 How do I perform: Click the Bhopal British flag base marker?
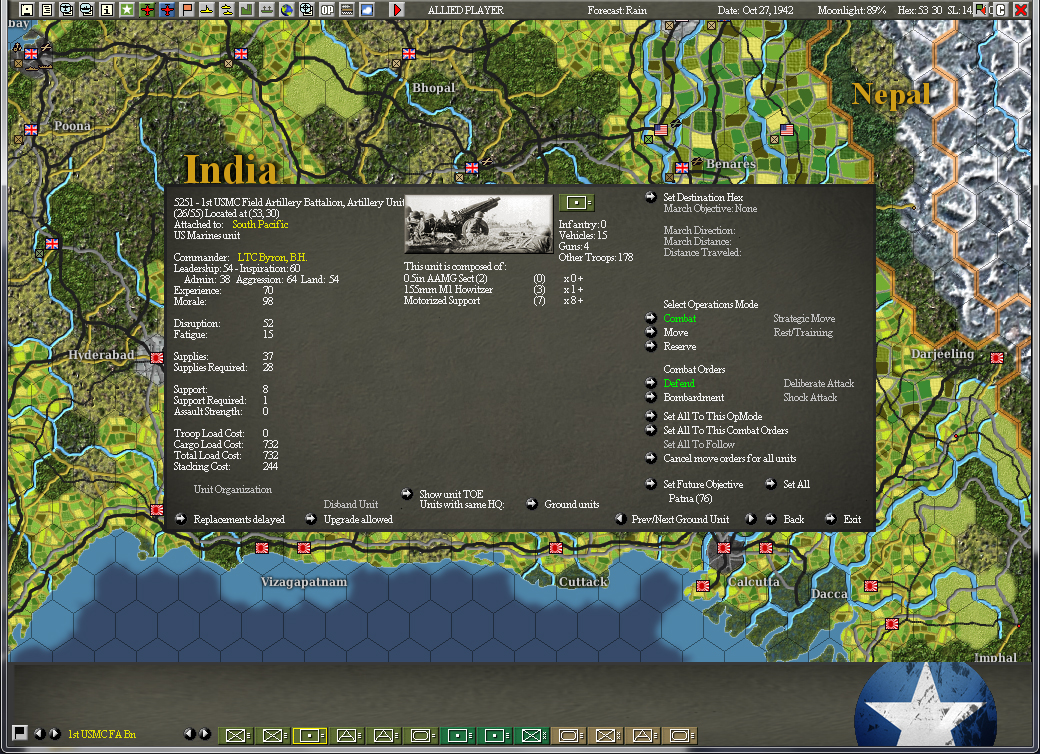pyautogui.click(x=409, y=54)
